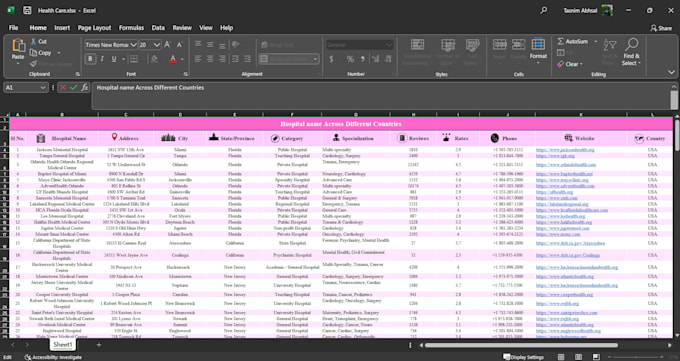Open Insert Function fx dialog

pos(85,87)
